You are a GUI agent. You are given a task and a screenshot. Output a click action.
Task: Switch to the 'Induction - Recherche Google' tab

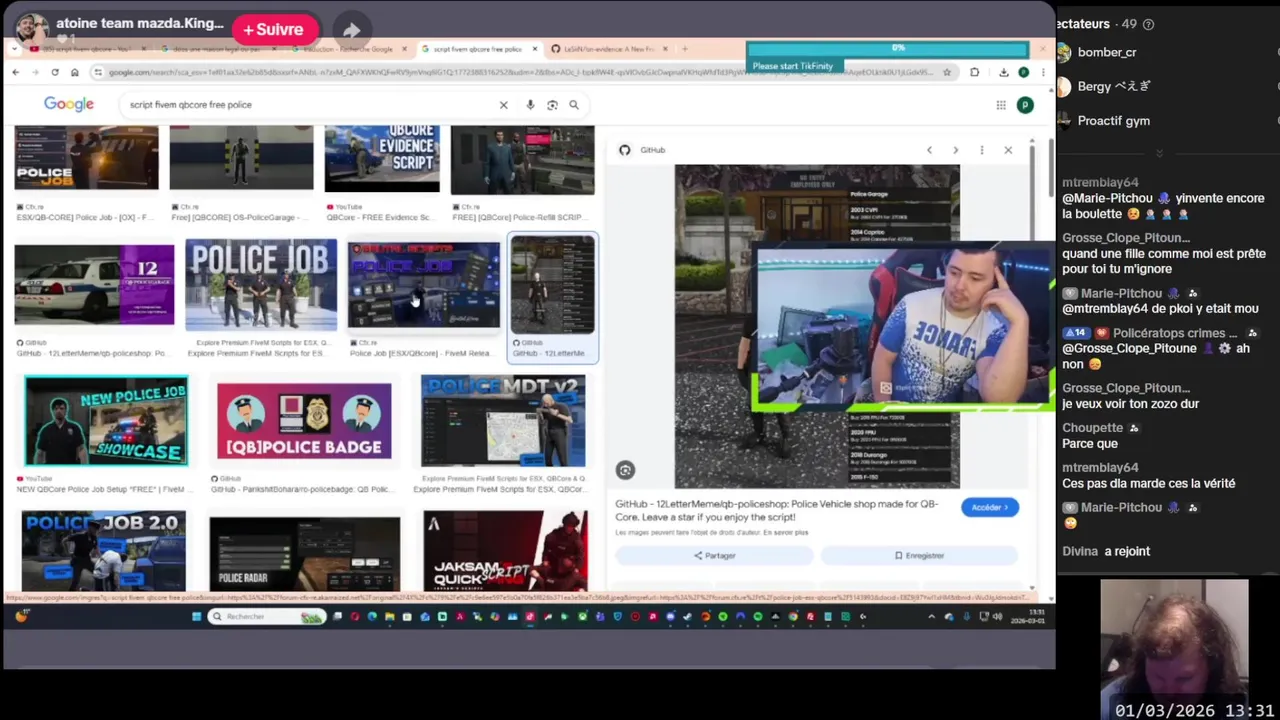click(x=348, y=49)
